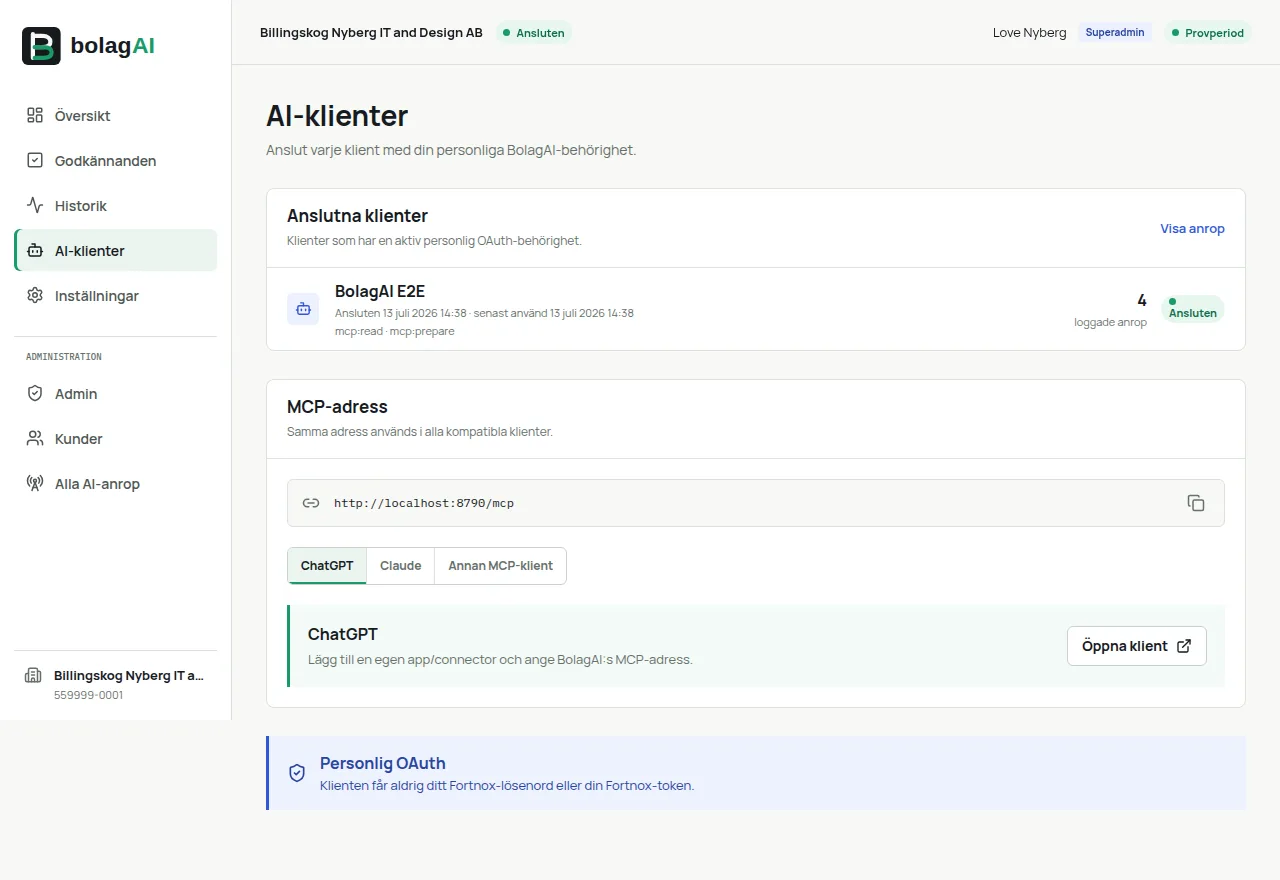Click the bolagAI logo icon
The height and width of the screenshot is (880, 1280).
tap(41, 46)
